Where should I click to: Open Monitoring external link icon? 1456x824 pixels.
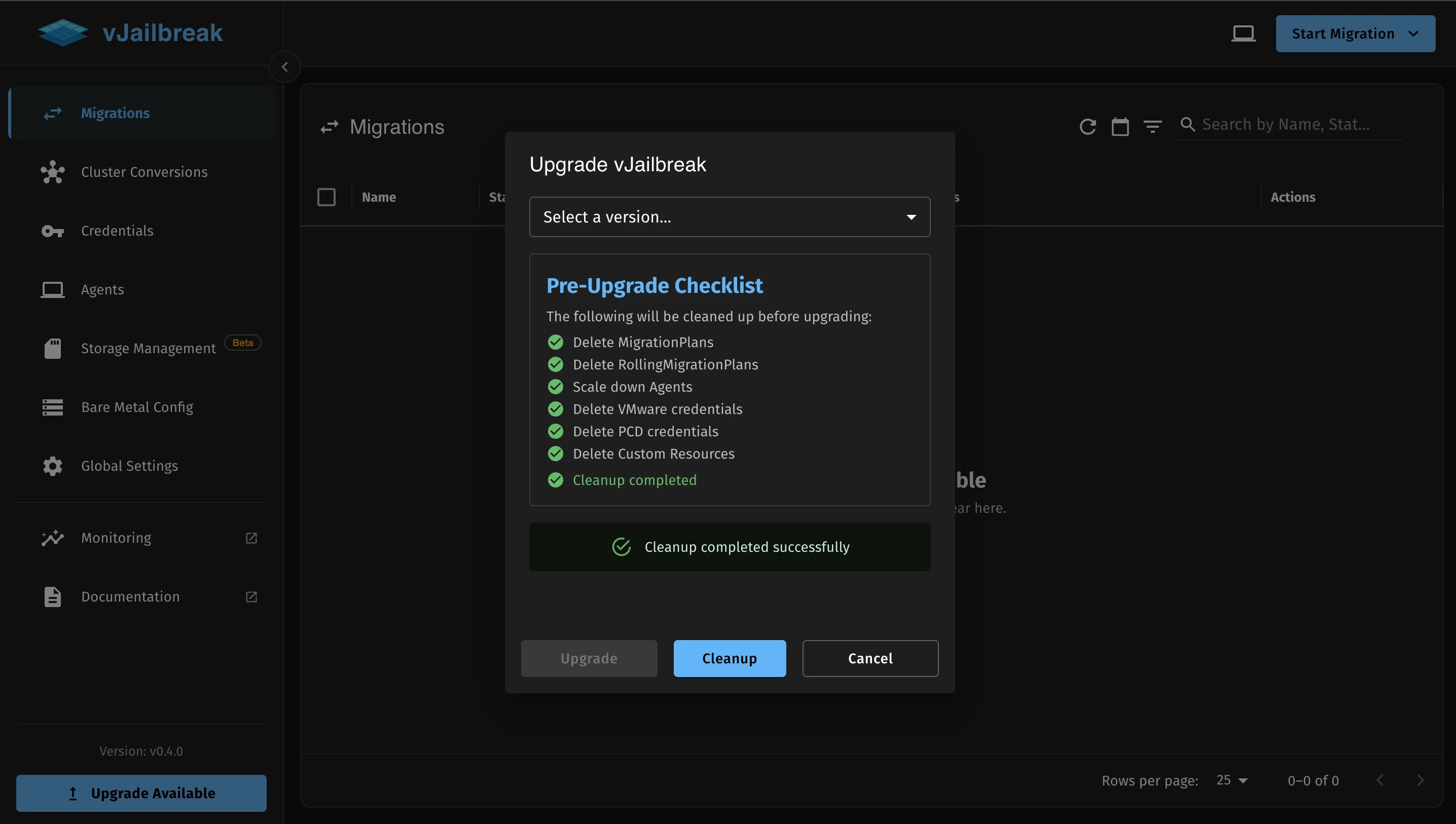[251, 538]
